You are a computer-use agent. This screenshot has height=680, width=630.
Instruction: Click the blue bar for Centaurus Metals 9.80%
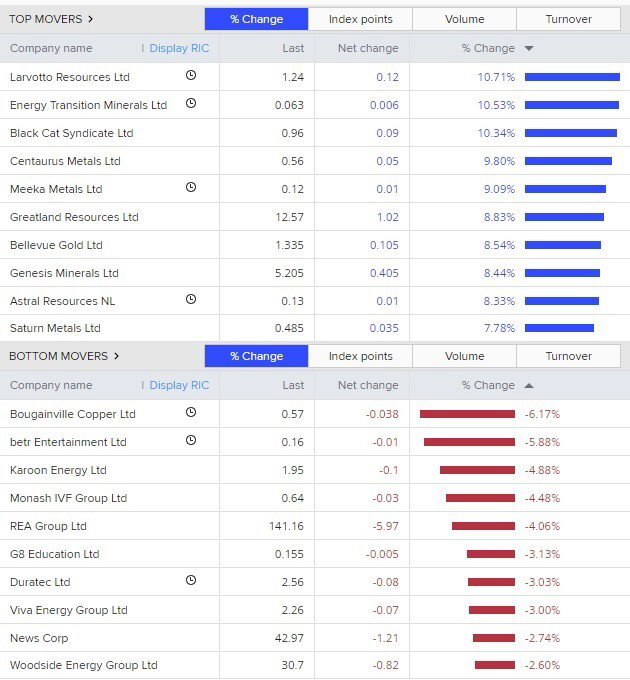568,161
